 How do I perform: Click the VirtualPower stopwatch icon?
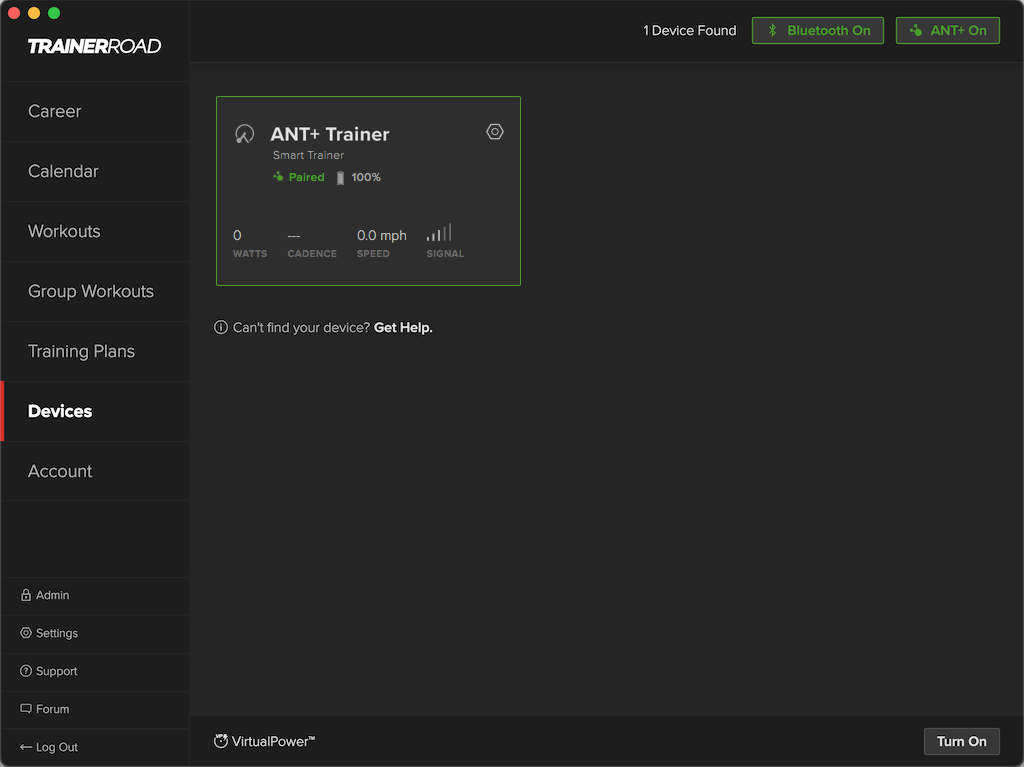point(221,741)
